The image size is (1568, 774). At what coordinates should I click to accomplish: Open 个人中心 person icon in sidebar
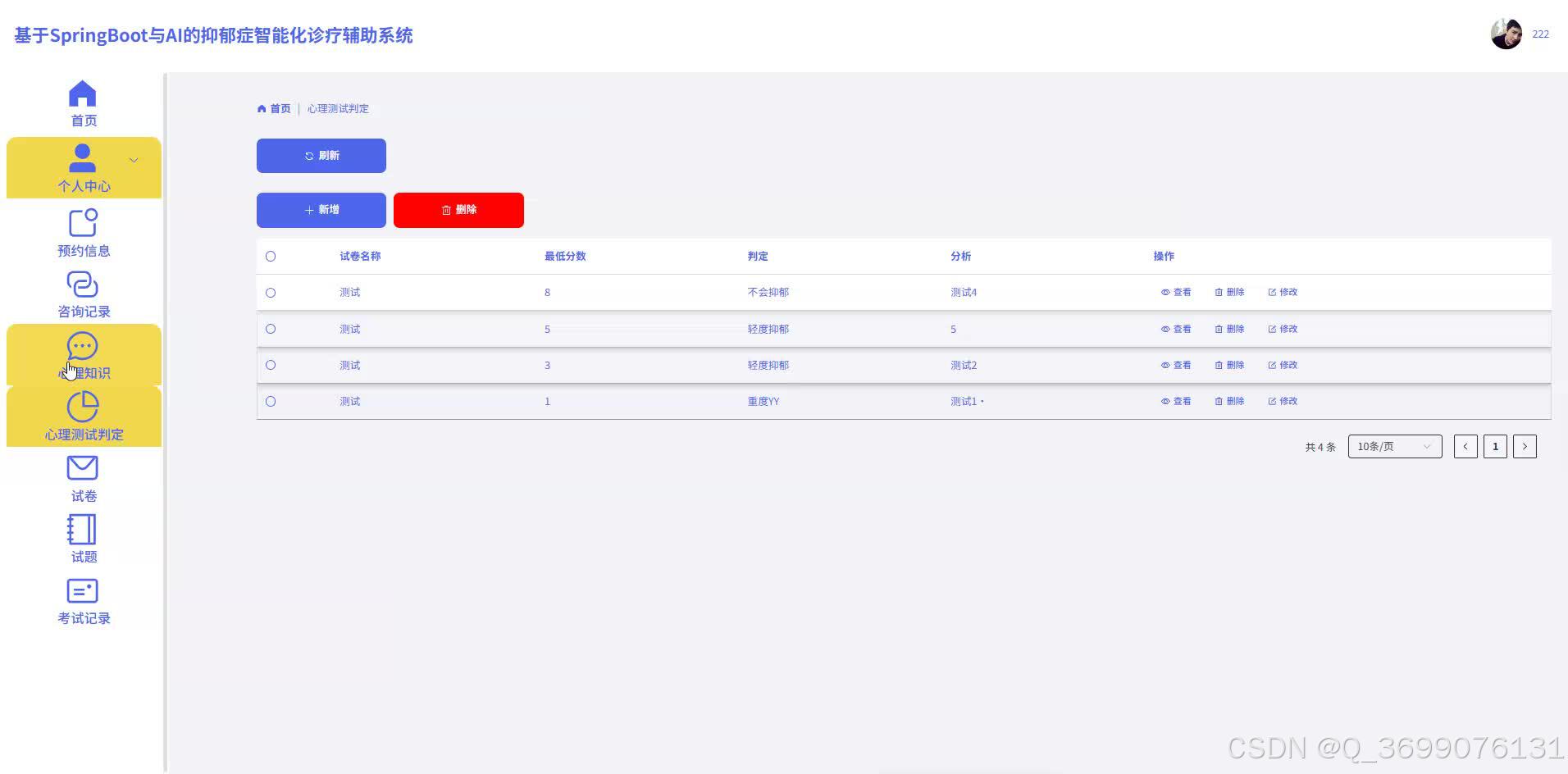(x=82, y=157)
